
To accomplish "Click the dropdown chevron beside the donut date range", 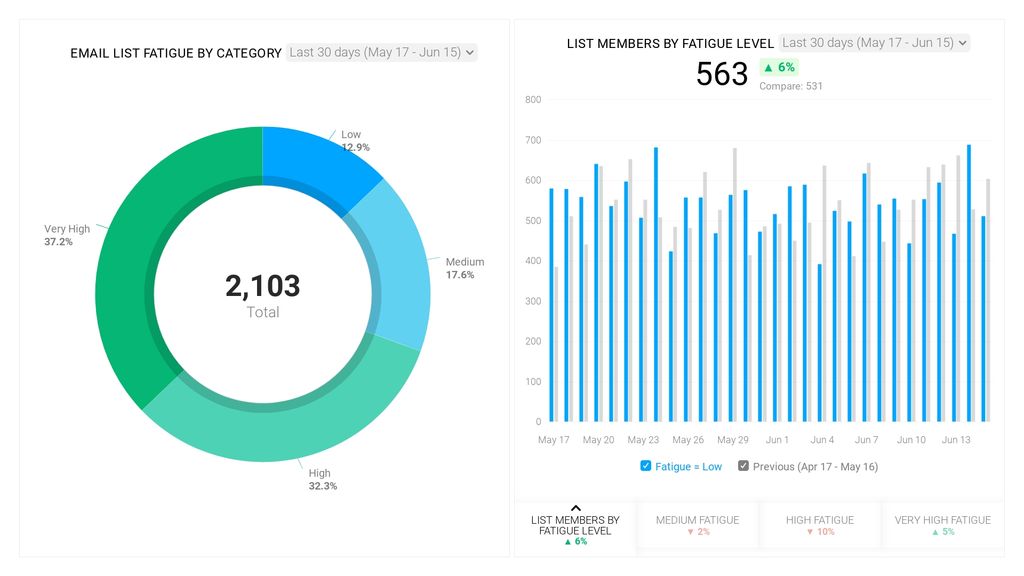I will click(468, 52).
